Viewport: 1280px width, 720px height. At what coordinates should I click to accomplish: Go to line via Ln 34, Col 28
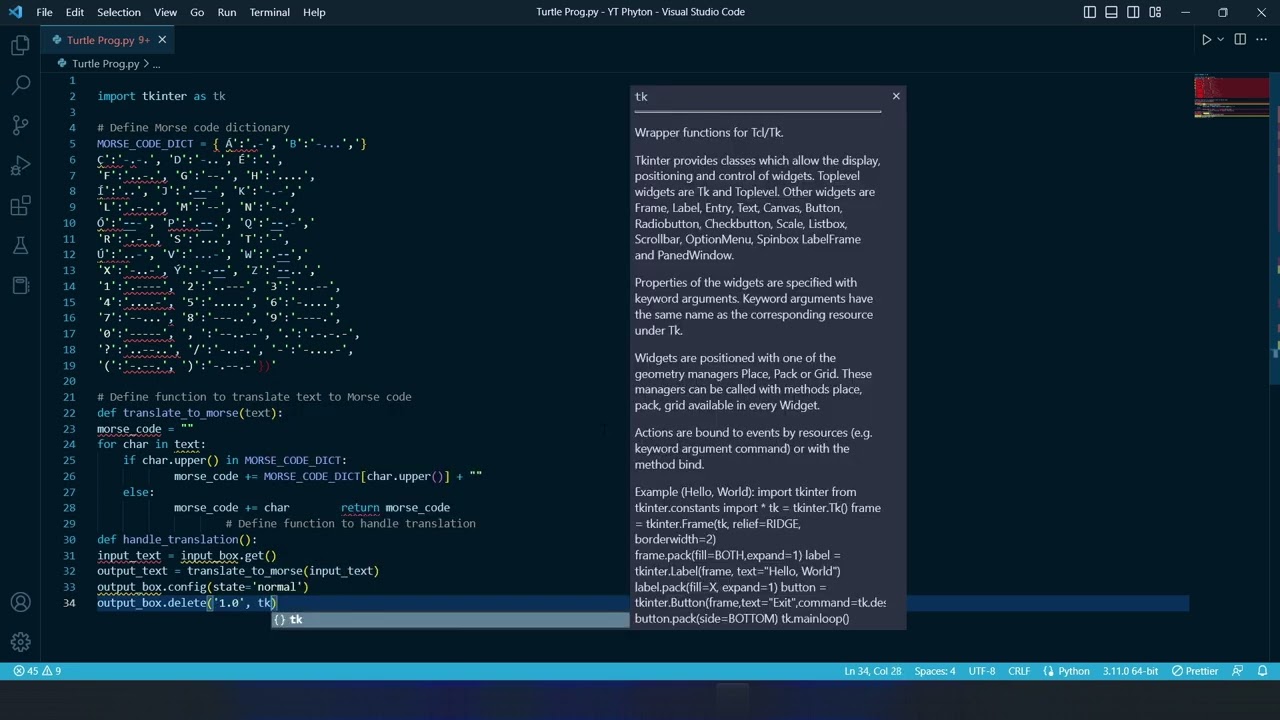(x=873, y=671)
